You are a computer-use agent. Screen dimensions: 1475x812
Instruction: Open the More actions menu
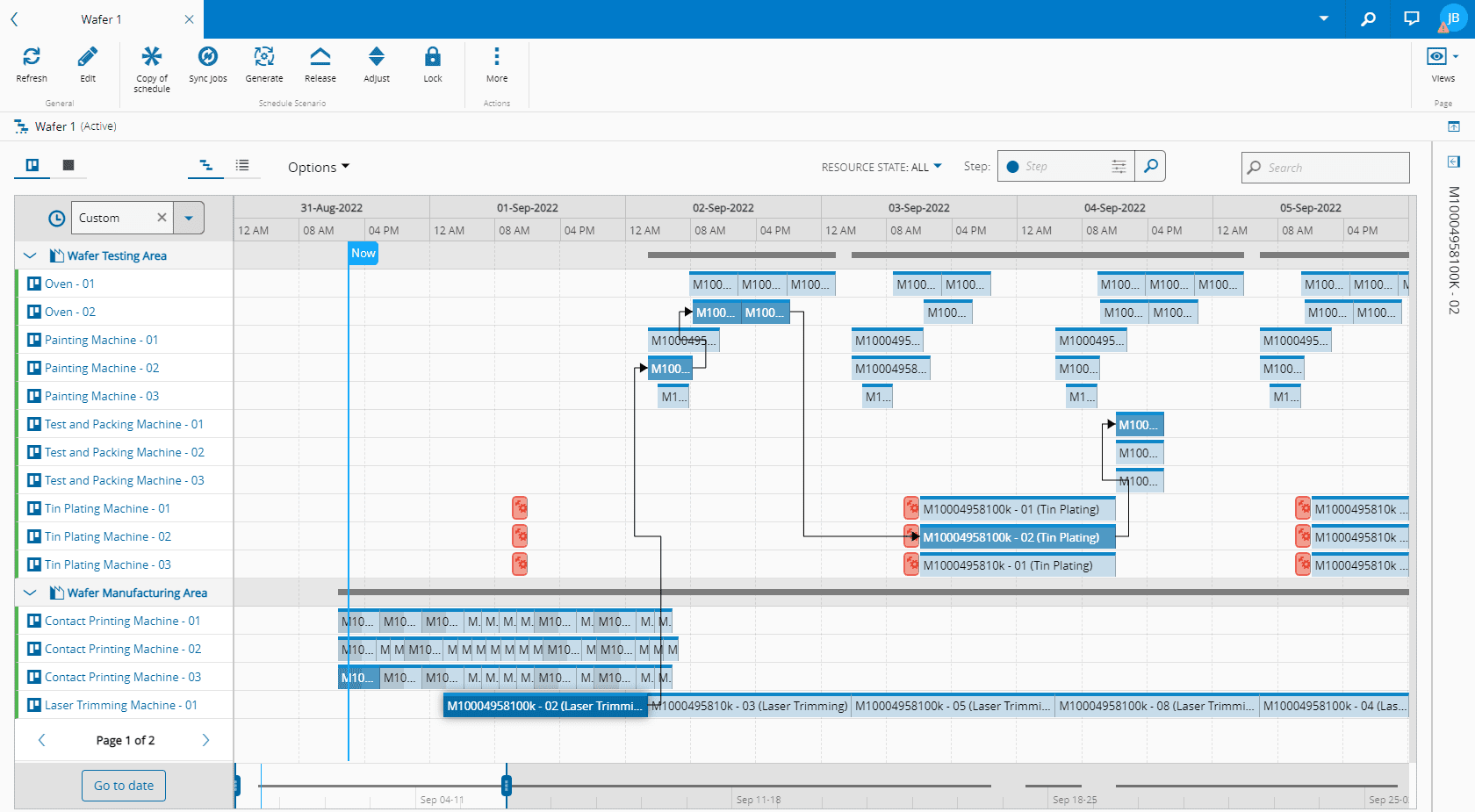497,58
